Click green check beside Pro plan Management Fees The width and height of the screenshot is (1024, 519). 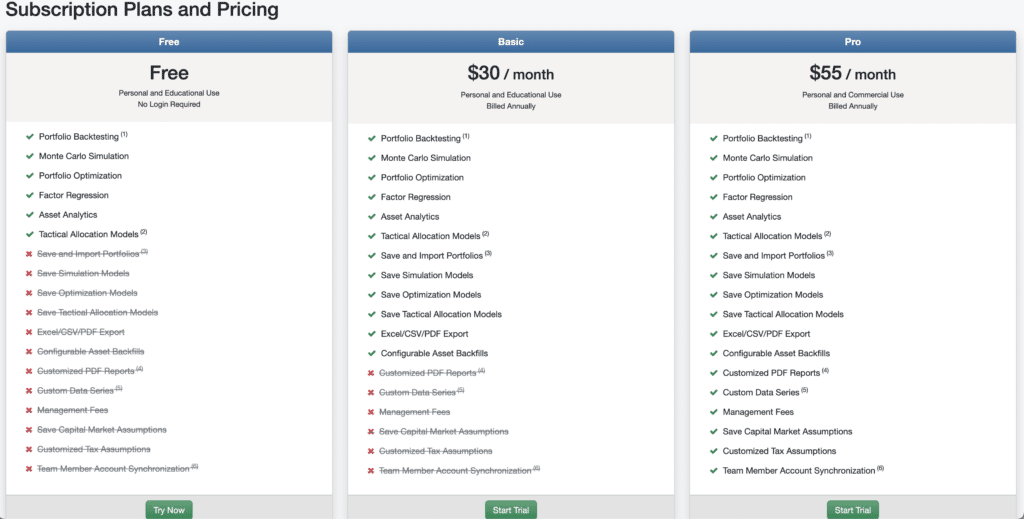tap(713, 412)
